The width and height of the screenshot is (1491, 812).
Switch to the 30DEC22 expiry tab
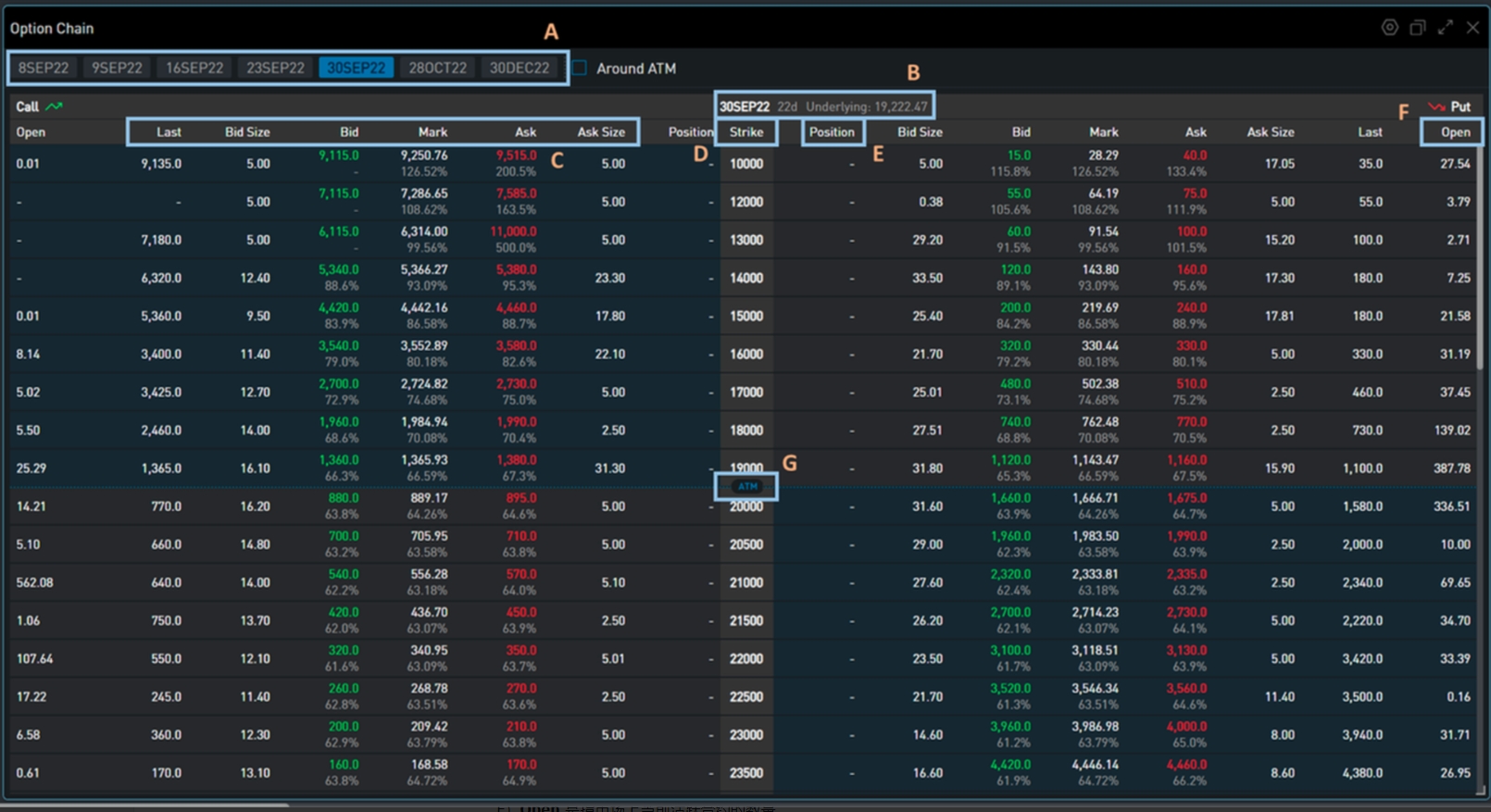point(520,68)
